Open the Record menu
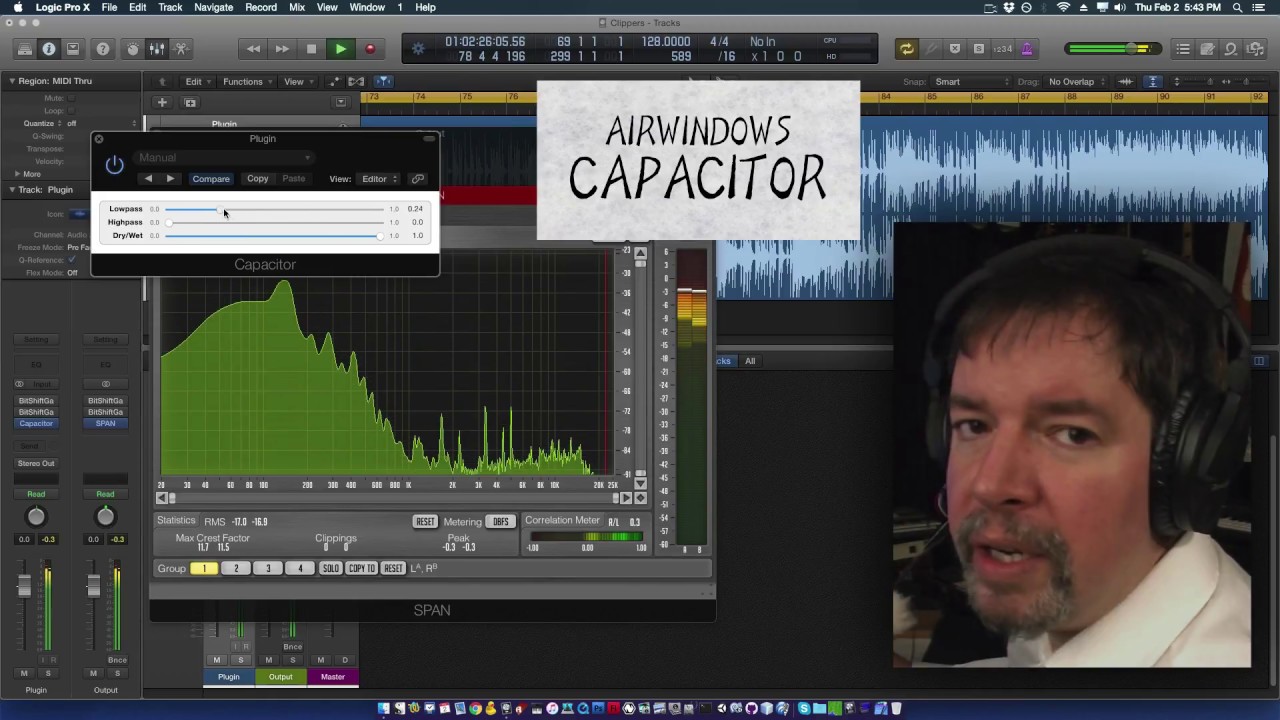The image size is (1280, 720). (261, 8)
